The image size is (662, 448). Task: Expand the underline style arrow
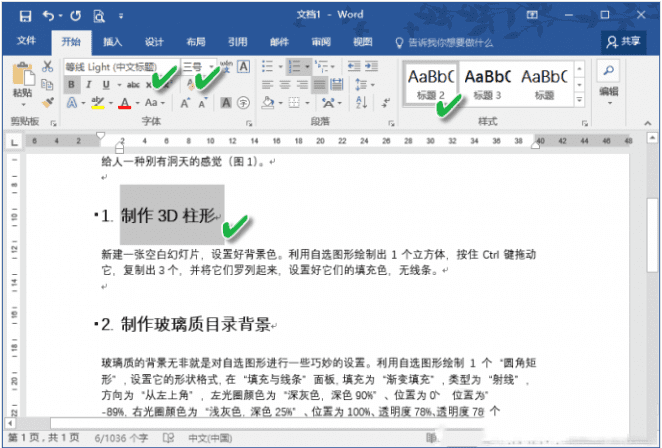(119, 85)
